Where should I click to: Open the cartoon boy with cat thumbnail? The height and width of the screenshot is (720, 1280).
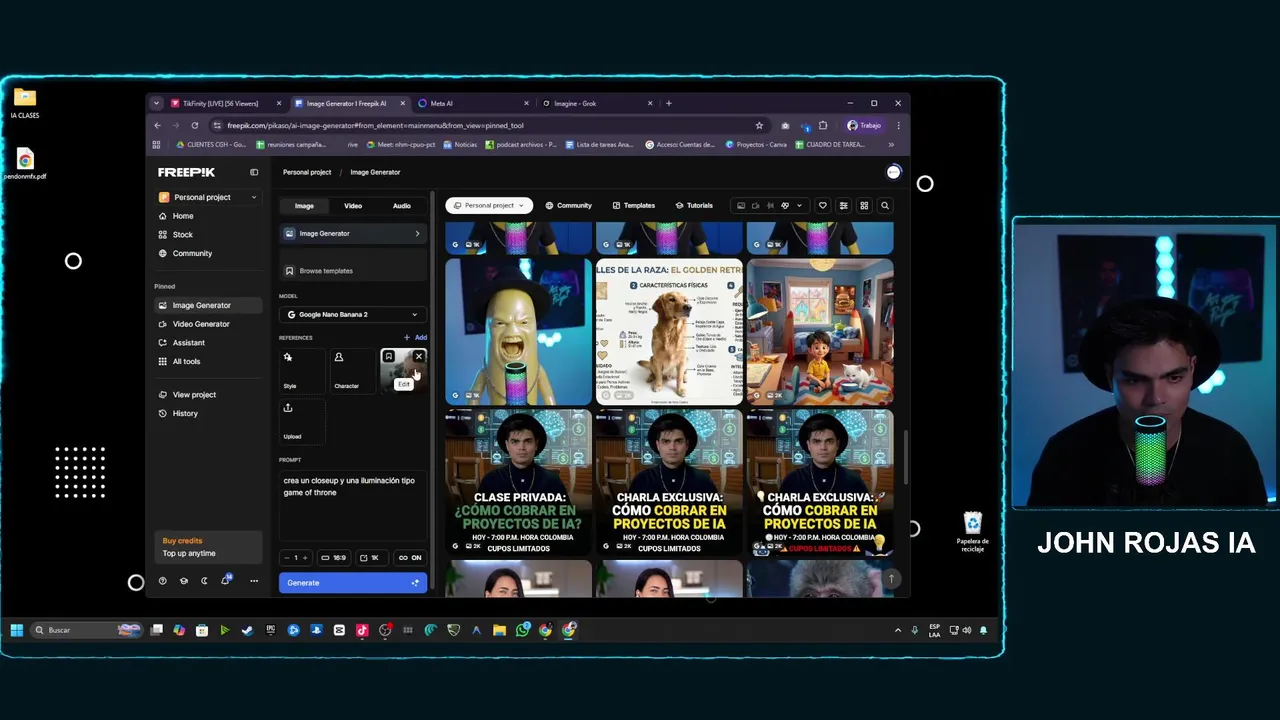click(820, 332)
